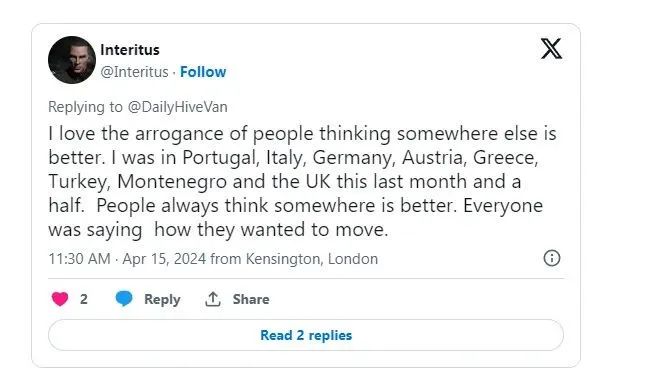This screenshot has width=651, height=377.
Task: Click the Share text label
Action: pyautogui.click(x=251, y=299)
